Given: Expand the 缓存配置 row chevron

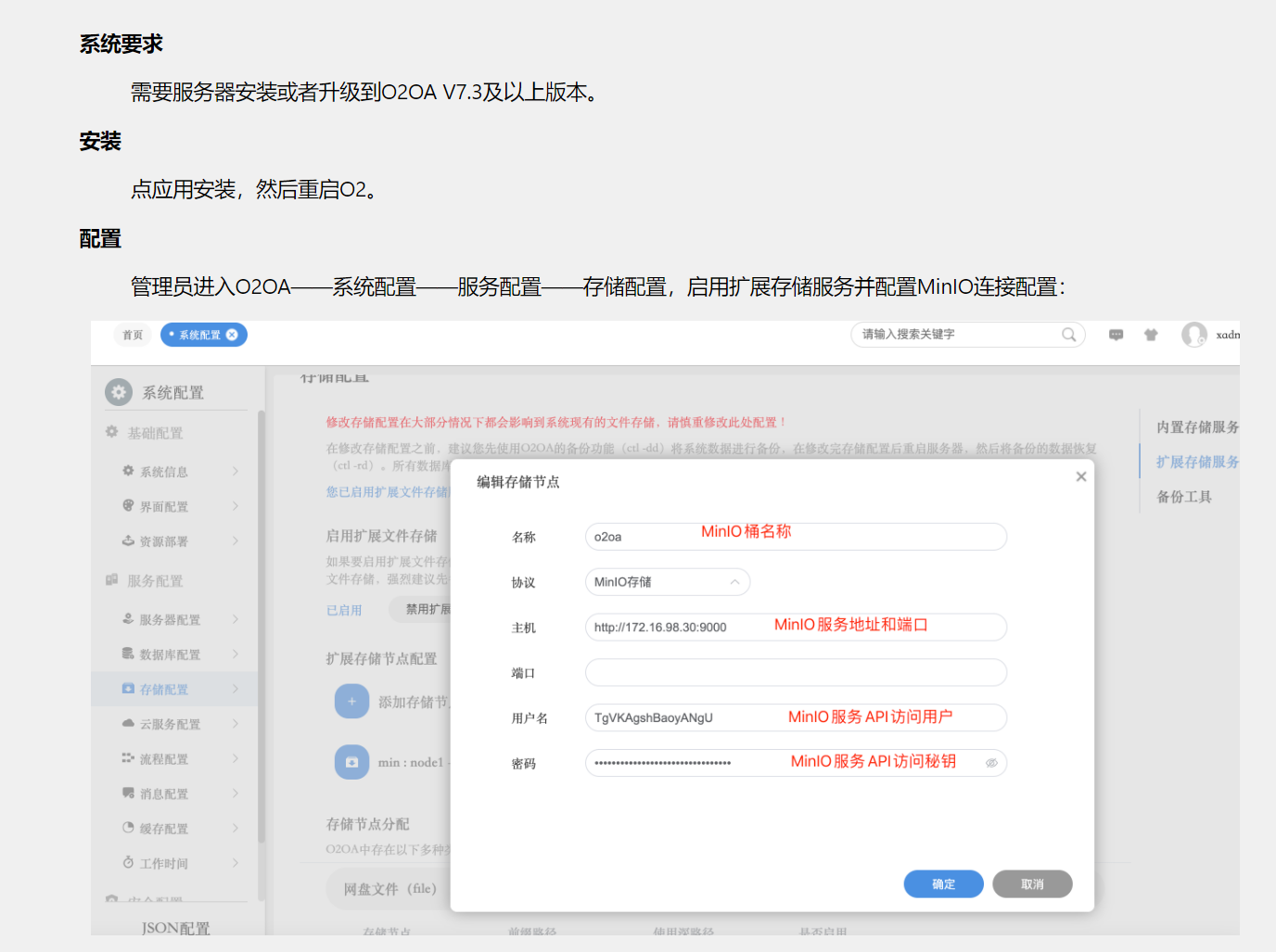Looking at the screenshot, I should tap(236, 828).
